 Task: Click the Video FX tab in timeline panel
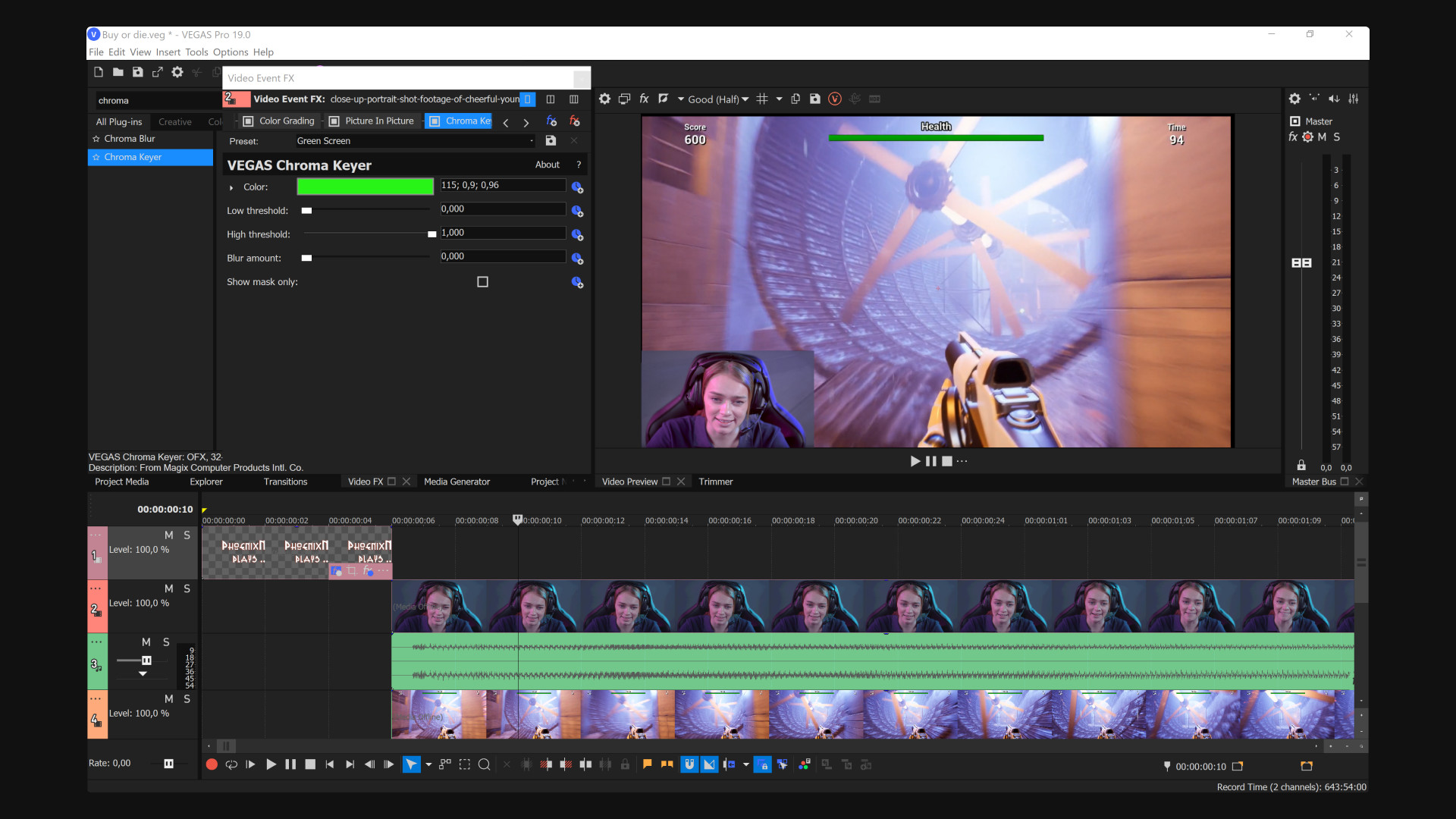click(364, 482)
